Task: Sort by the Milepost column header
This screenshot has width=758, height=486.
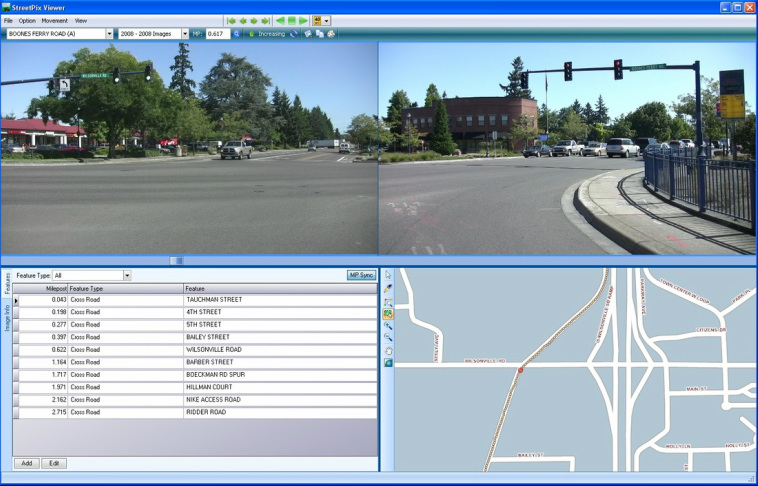Action: point(40,289)
